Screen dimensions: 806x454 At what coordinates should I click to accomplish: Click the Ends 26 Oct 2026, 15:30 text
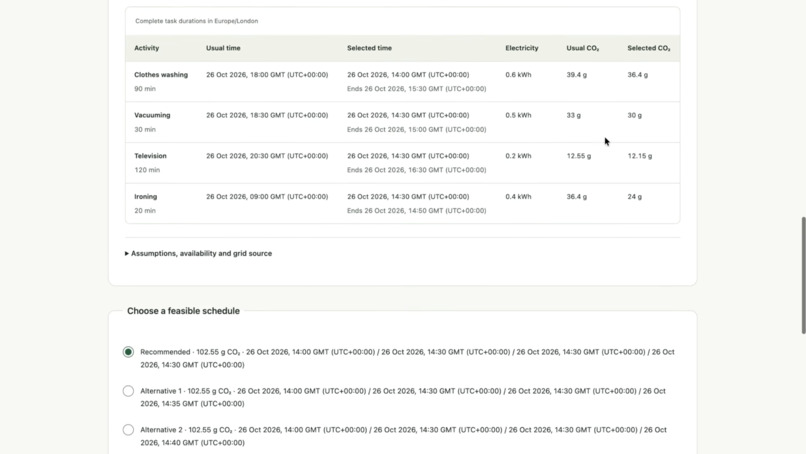point(416,88)
